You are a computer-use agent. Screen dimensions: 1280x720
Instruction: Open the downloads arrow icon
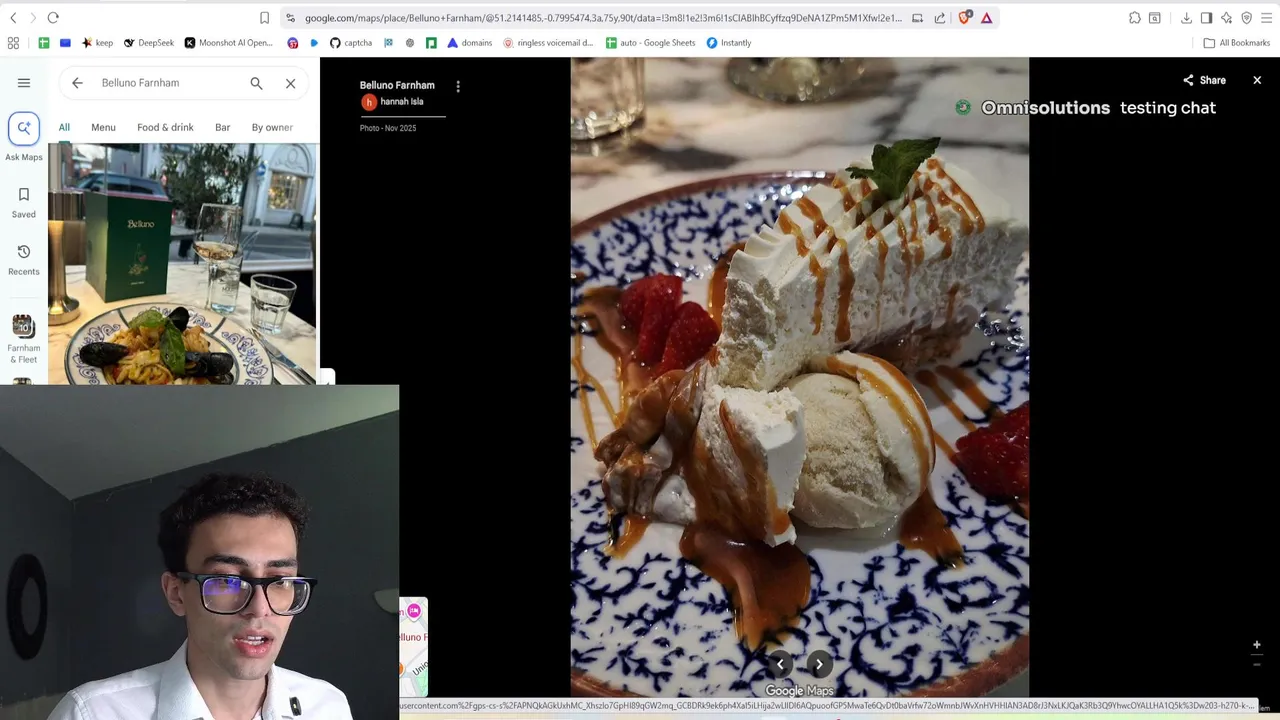(x=1186, y=18)
